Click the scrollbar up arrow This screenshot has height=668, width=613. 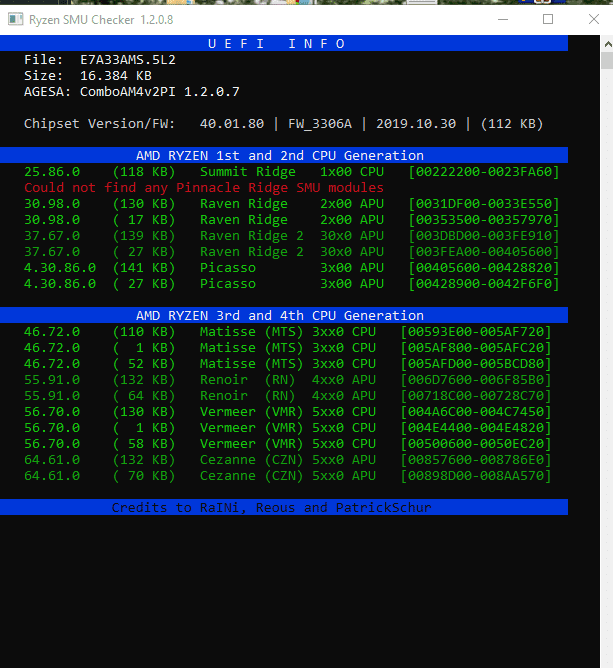[x=608, y=44]
